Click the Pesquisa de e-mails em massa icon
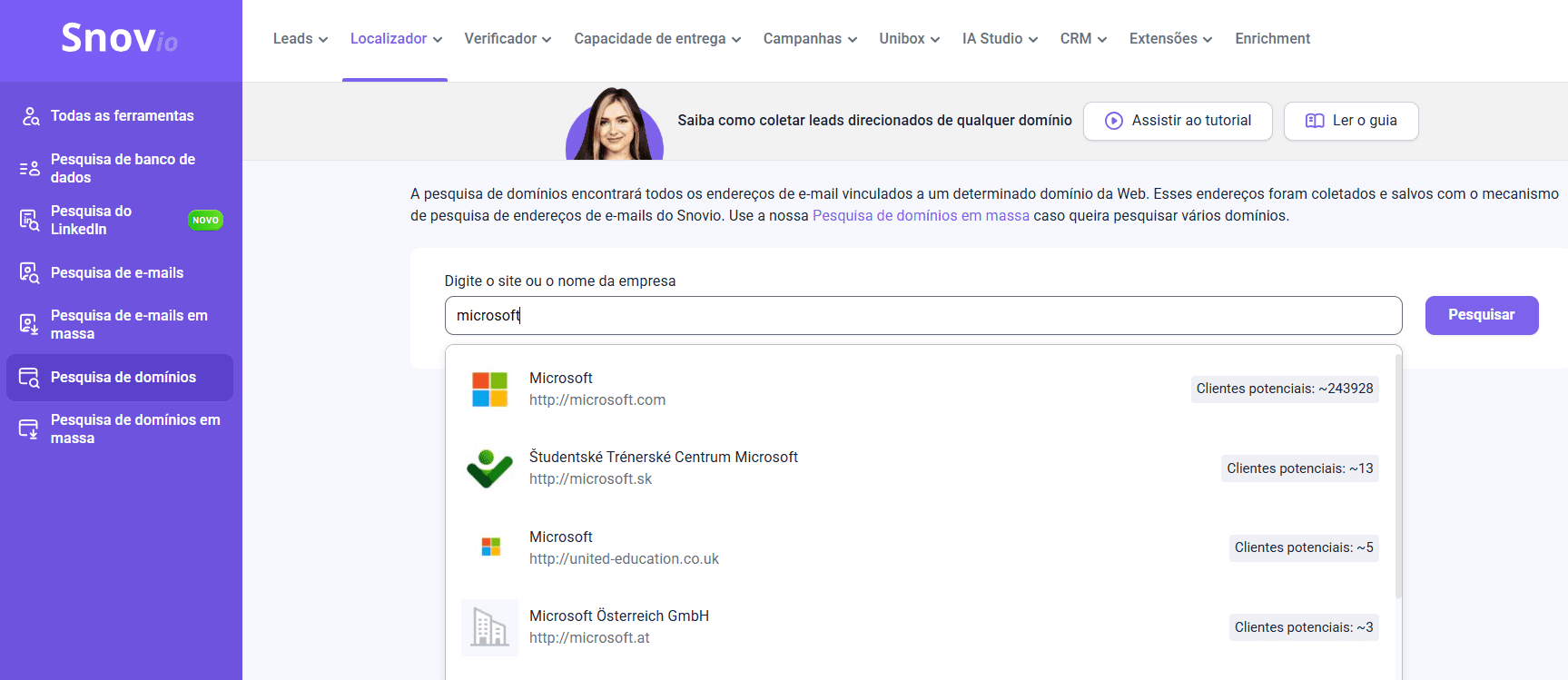The image size is (1568, 680). (x=30, y=324)
